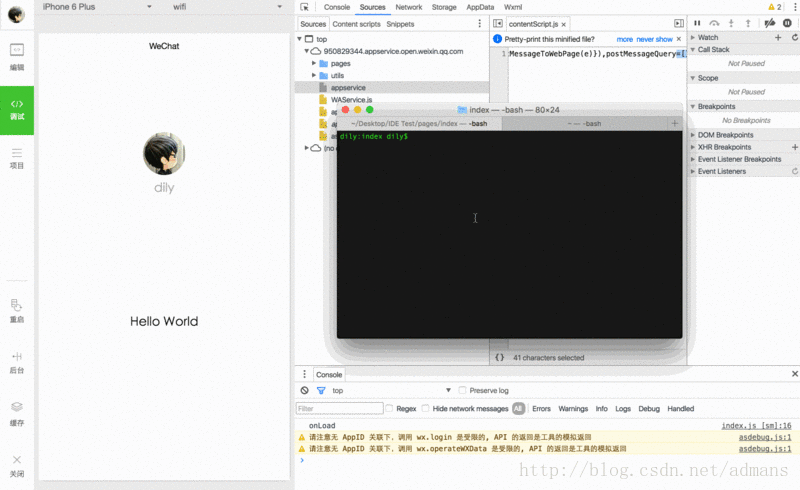This screenshot has height=490, width=800.
Task: Deactivate breakpoints icon
Action: [x=770, y=23]
